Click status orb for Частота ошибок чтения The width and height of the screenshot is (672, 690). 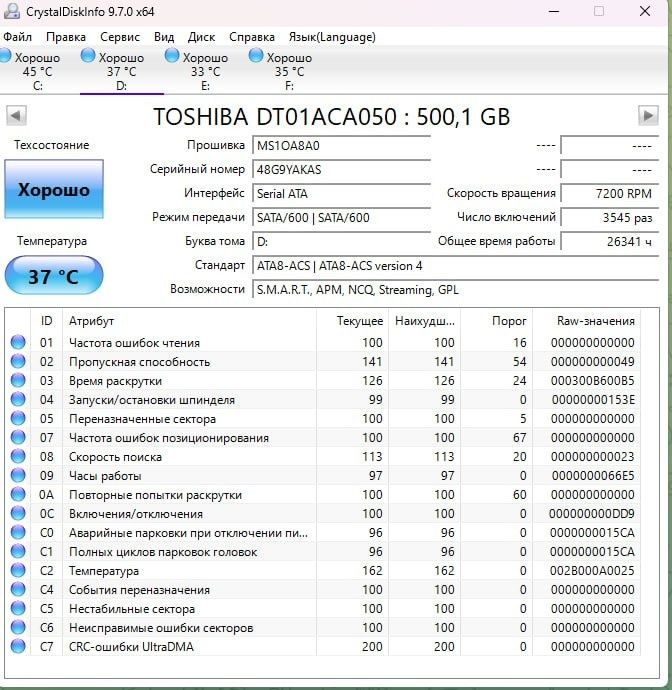tap(18, 342)
